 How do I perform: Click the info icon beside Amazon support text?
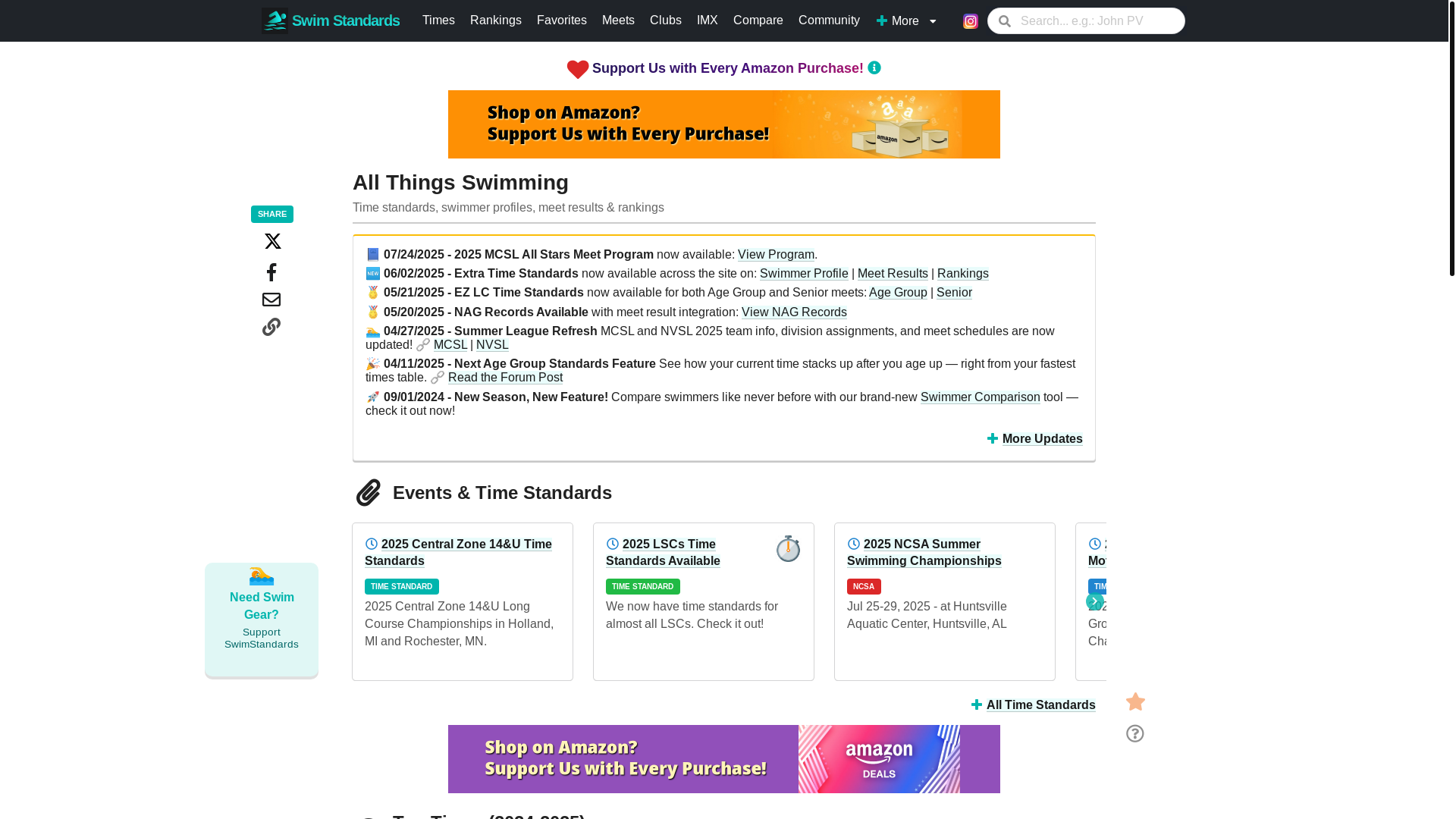click(x=874, y=67)
